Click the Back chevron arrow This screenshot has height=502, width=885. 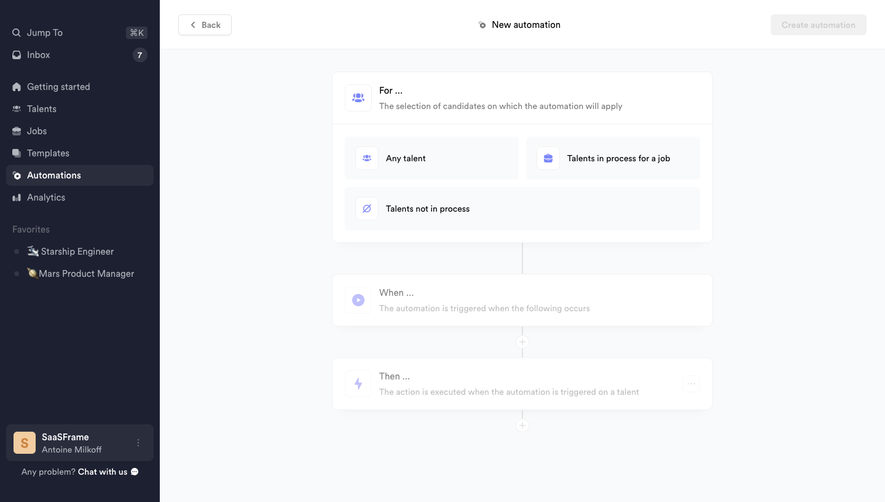click(193, 25)
